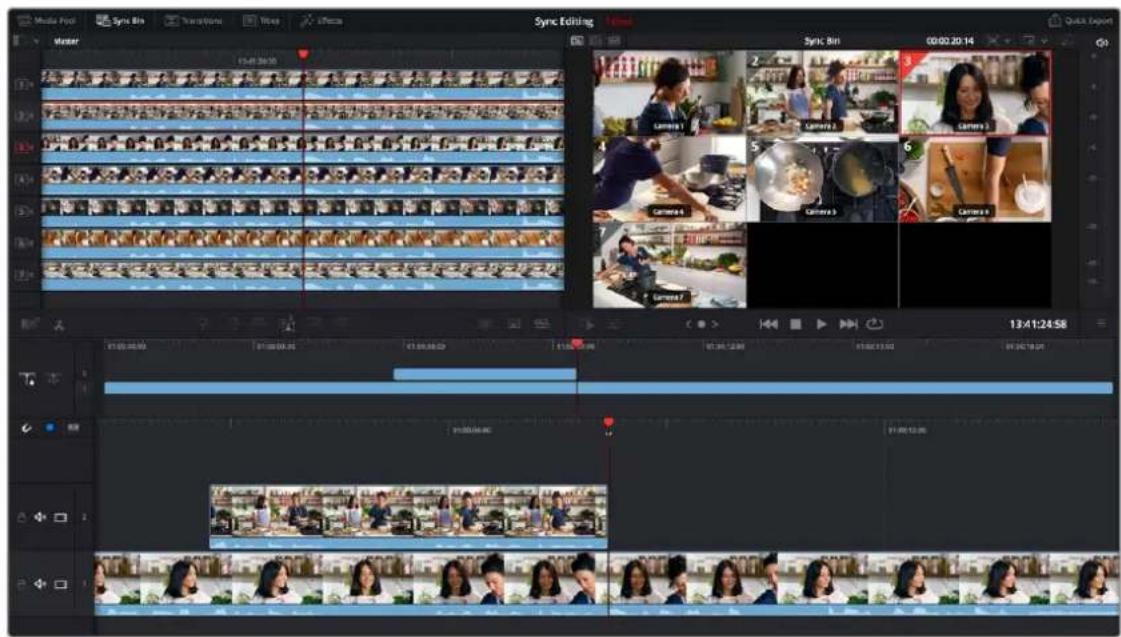1121x637 pixels.
Task: Click the sync bin red playhead marker
Action: (303, 54)
